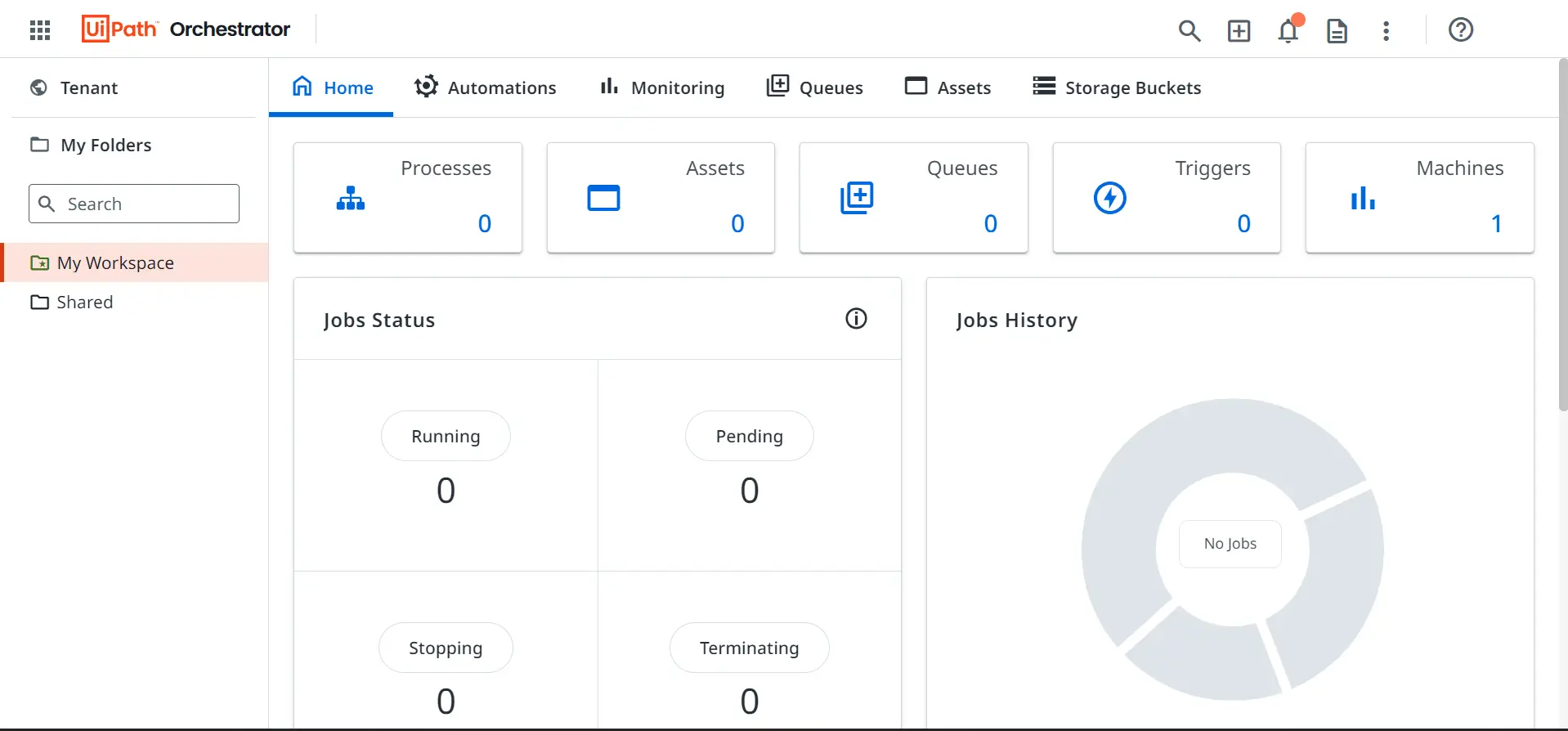Switch to the Automations tab
Image resolution: width=1568 pixels, height=731 pixels.
tap(485, 87)
